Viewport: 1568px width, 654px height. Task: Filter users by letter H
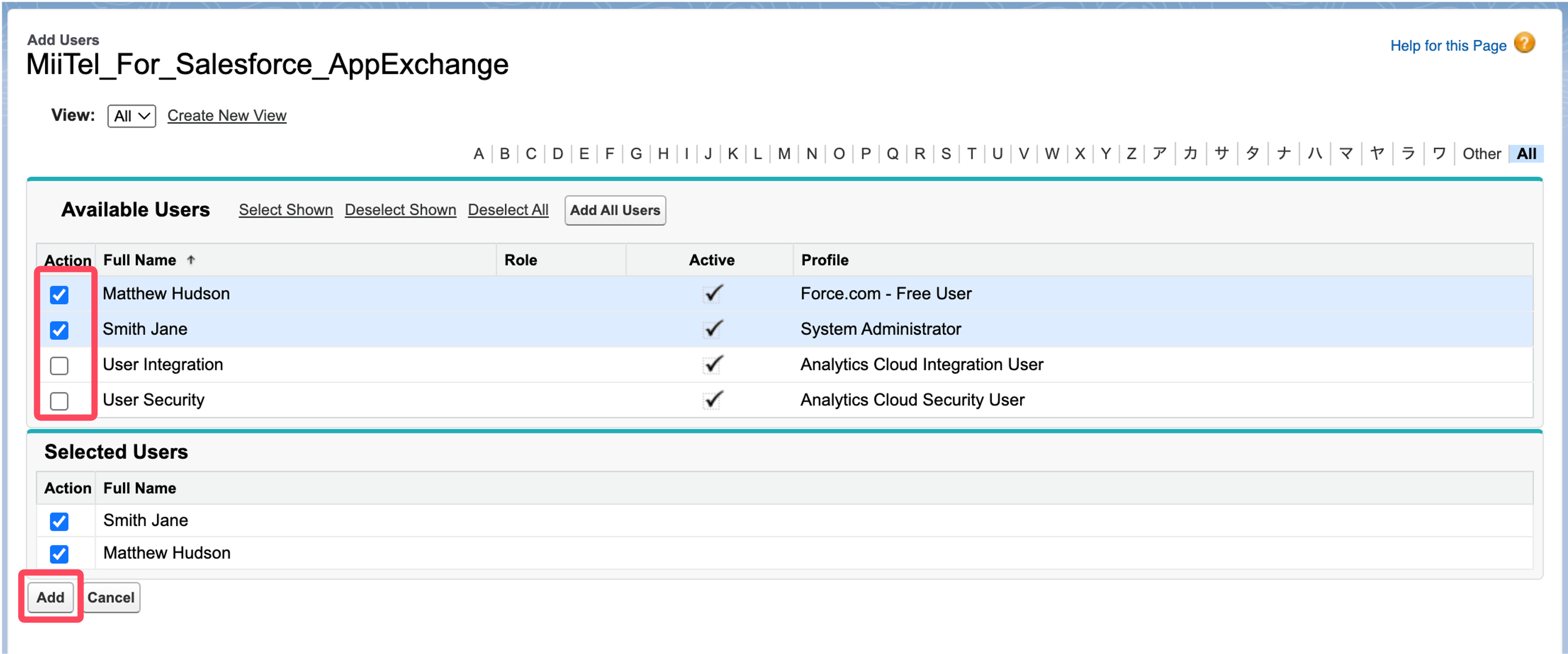click(663, 154)
